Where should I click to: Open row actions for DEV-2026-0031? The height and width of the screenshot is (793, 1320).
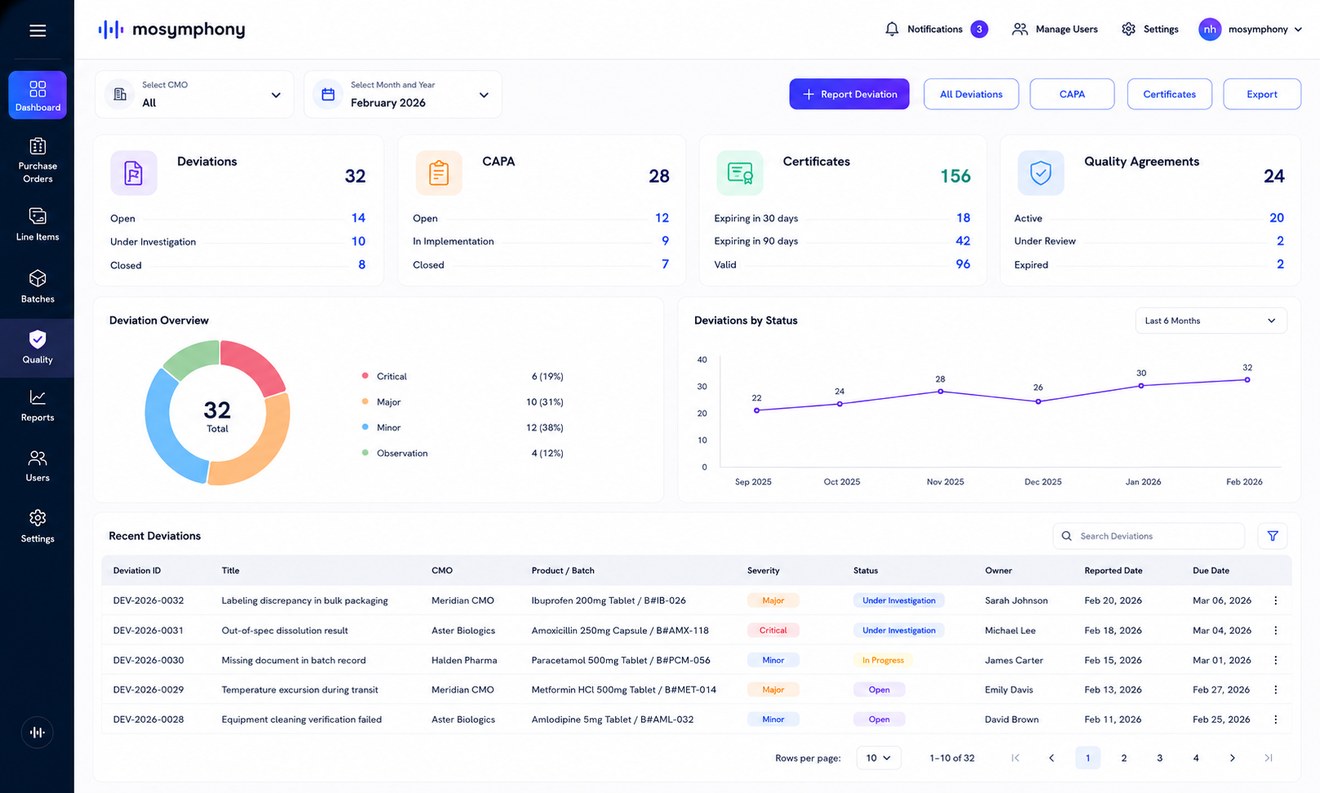click(1275, 631)
